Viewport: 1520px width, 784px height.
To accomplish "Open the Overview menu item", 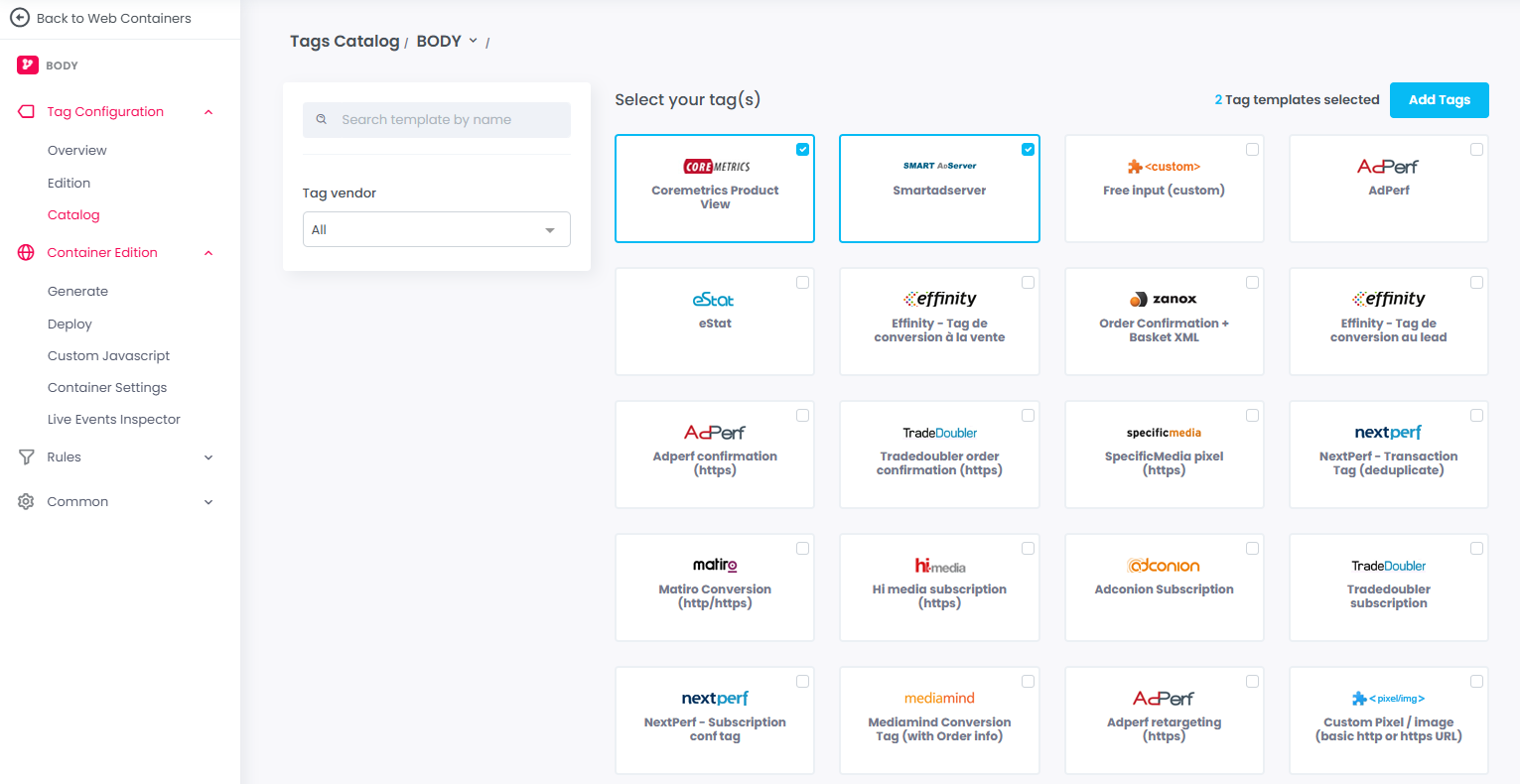I will tap(77, 151).
